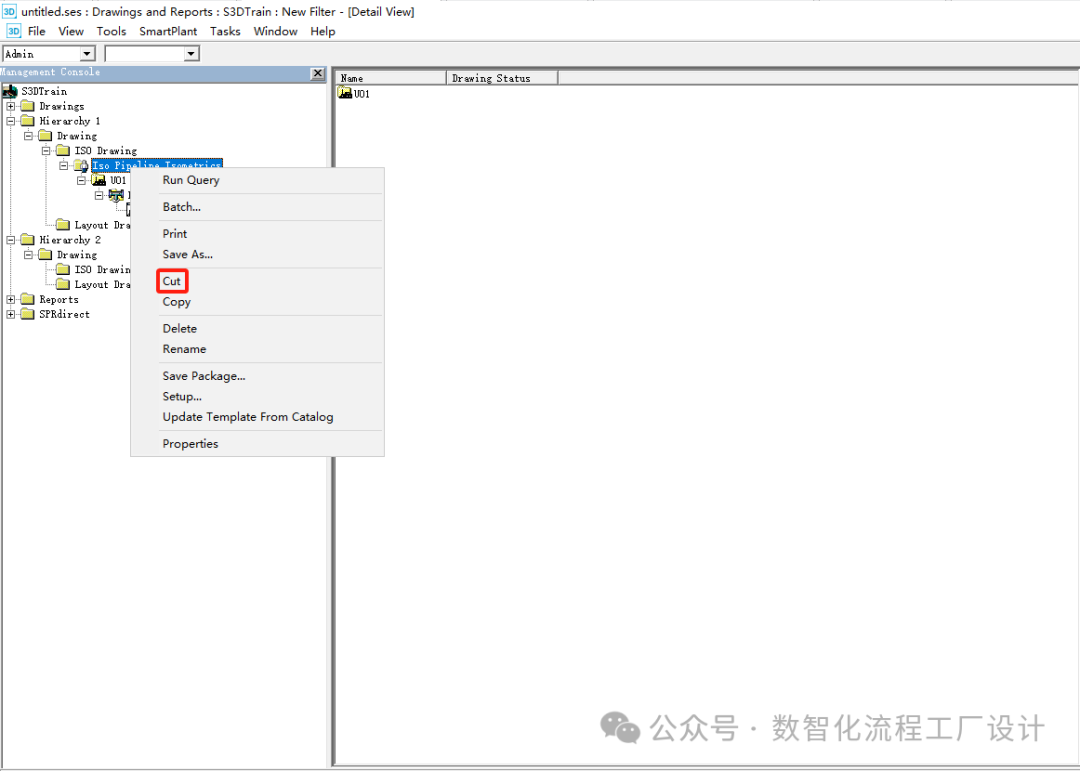
Task: Open the Tasks menu
Action: point(225,31)
